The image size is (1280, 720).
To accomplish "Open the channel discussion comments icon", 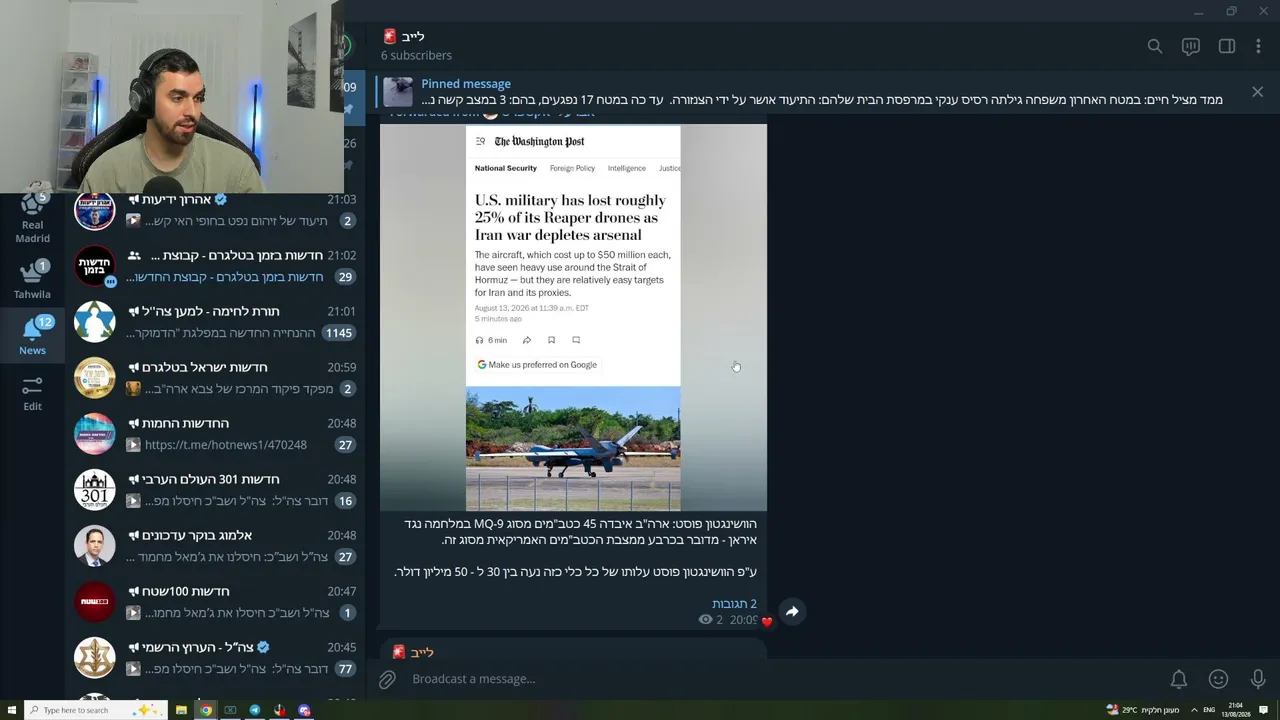I will coord(1191,46).
